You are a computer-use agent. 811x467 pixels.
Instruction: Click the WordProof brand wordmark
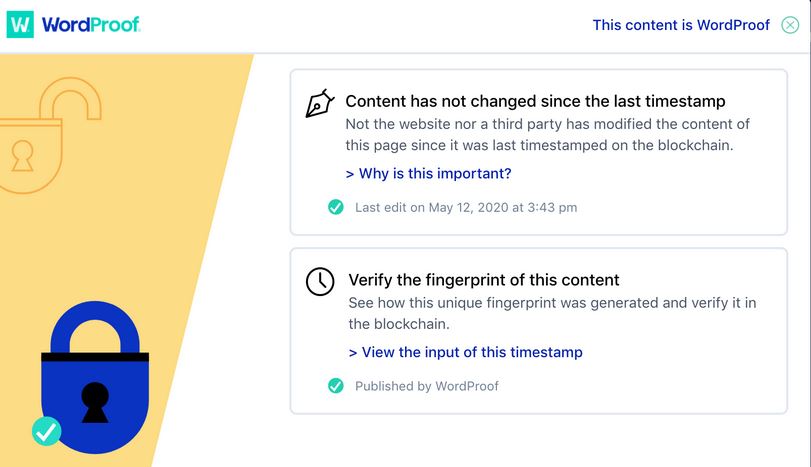point(91,24)
